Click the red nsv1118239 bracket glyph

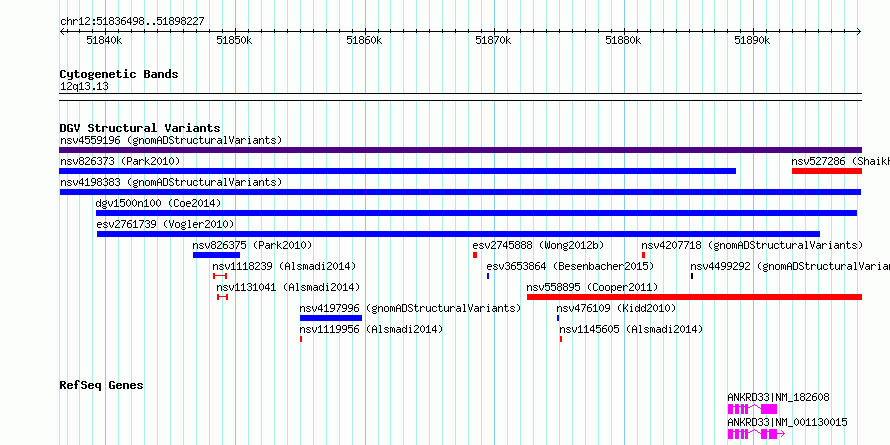(220, 276)
